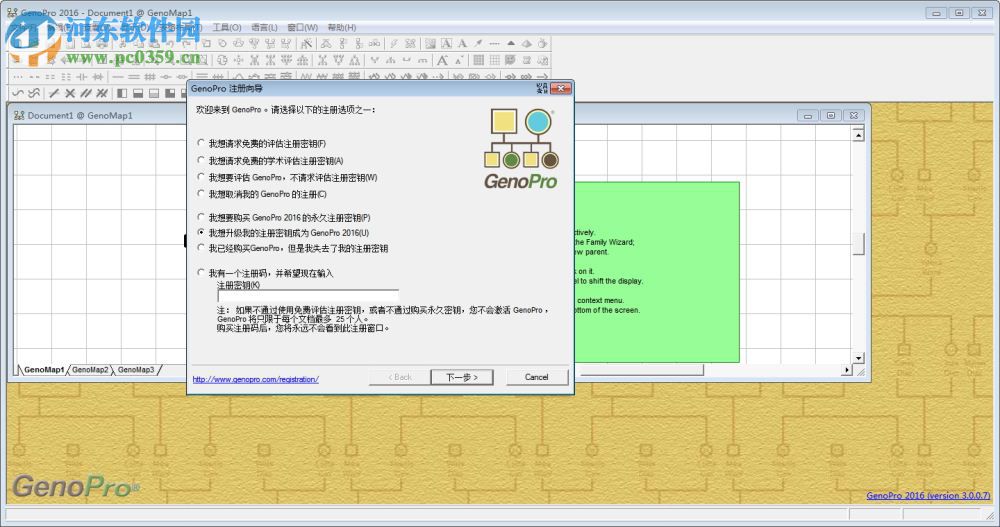Click the Cancel button in wizard
Screen dimensions: 1000x527
[x=536, y=377]
